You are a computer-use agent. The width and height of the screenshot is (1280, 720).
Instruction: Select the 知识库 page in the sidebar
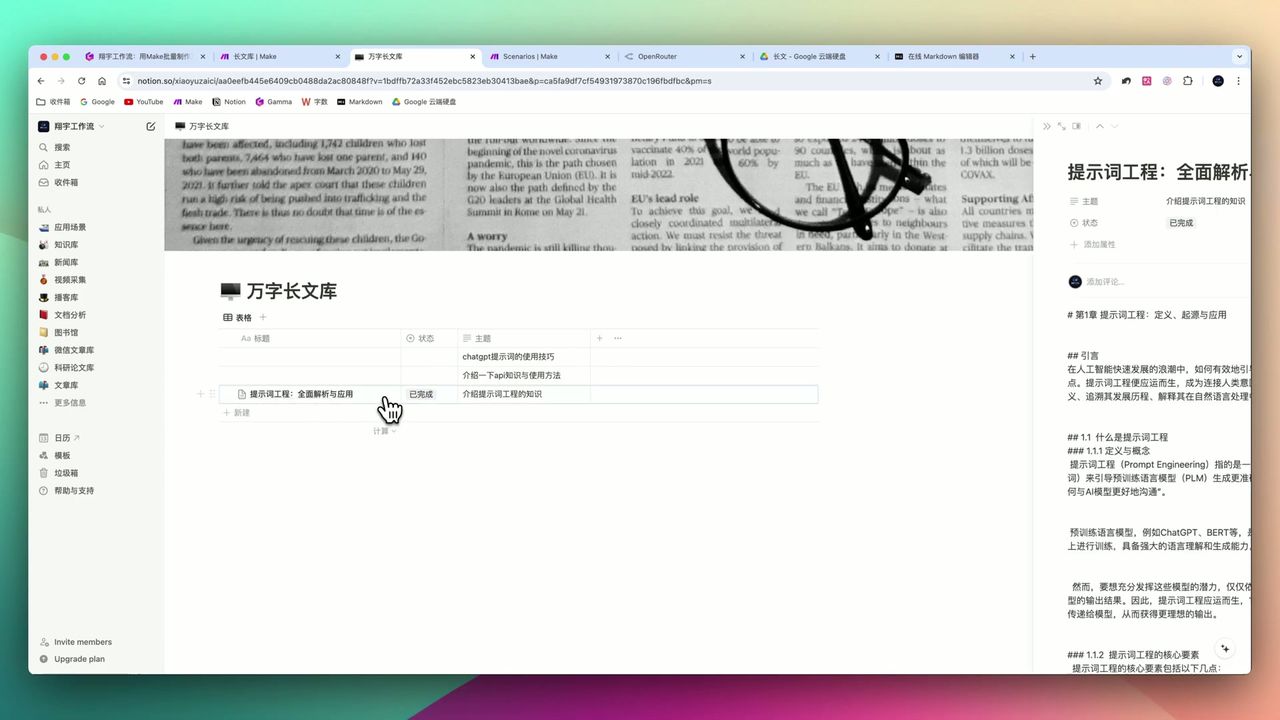[65, 244]
